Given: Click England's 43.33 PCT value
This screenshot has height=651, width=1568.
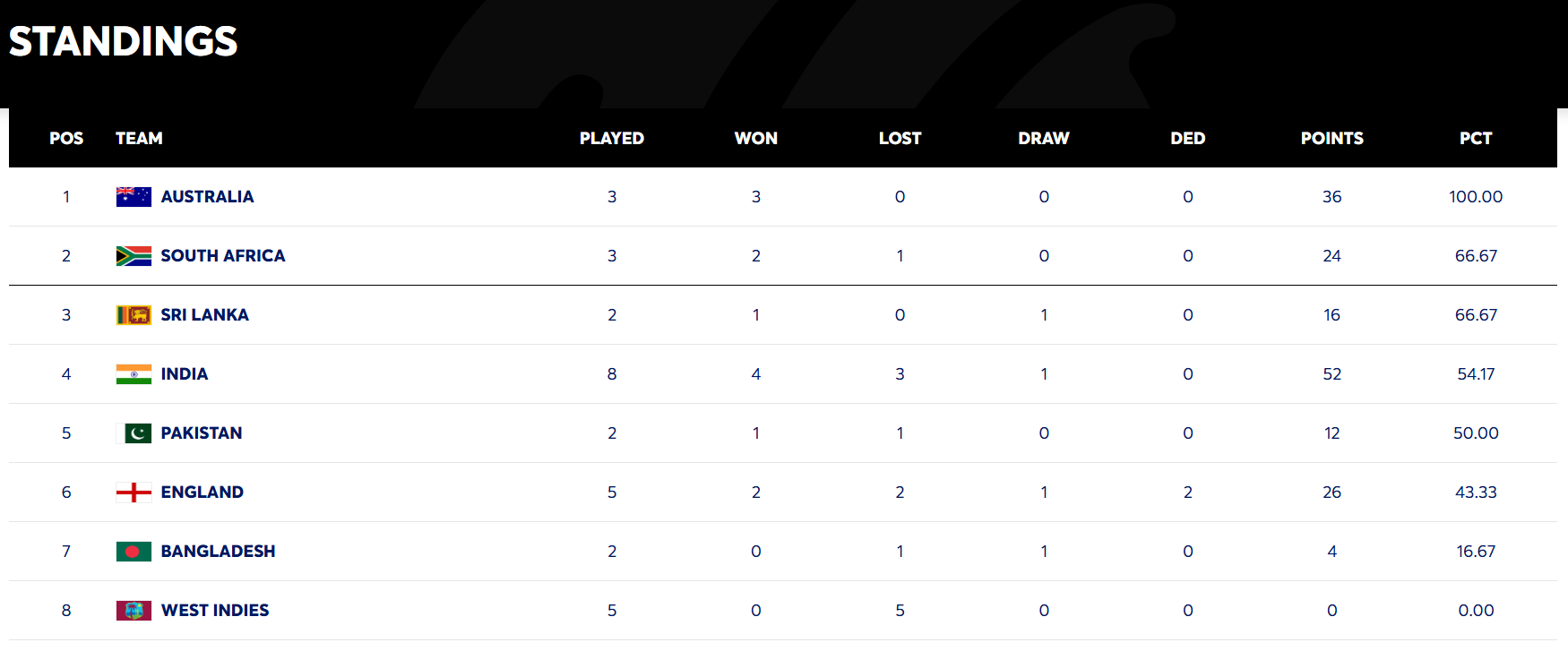Looking at the screenshot, I should pyautogui.click(x=1476, y=493).
